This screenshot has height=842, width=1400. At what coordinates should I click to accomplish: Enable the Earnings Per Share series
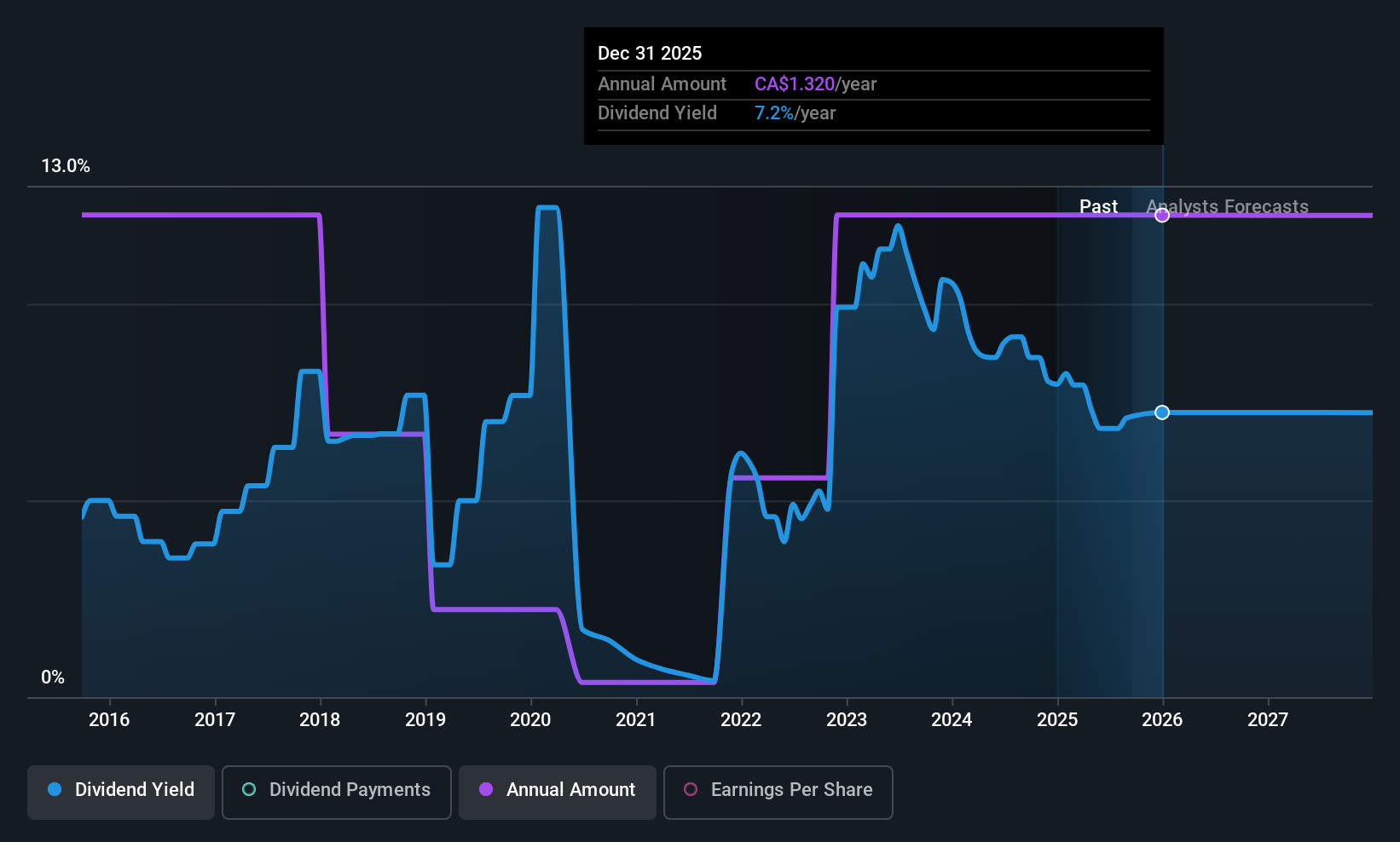coord(778,793)
